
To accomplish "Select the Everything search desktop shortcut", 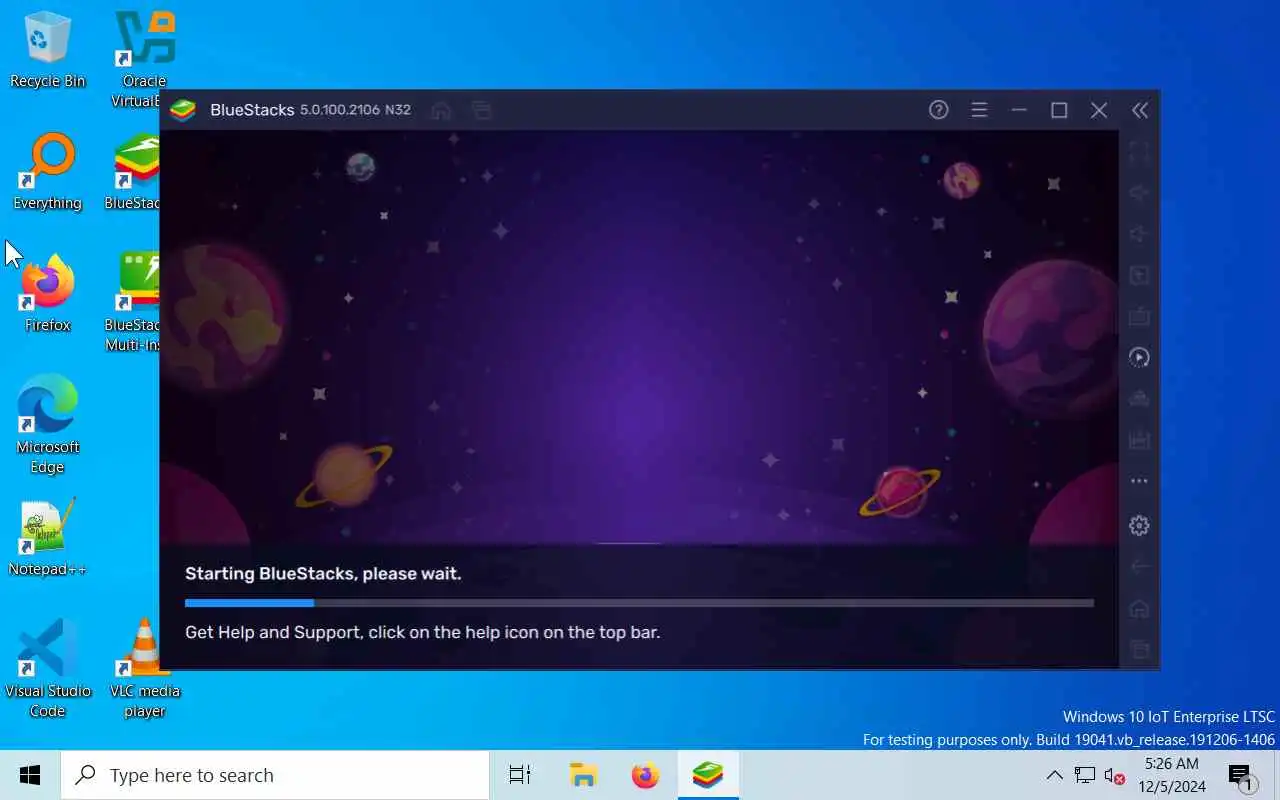I will click(x=47, y=172).
